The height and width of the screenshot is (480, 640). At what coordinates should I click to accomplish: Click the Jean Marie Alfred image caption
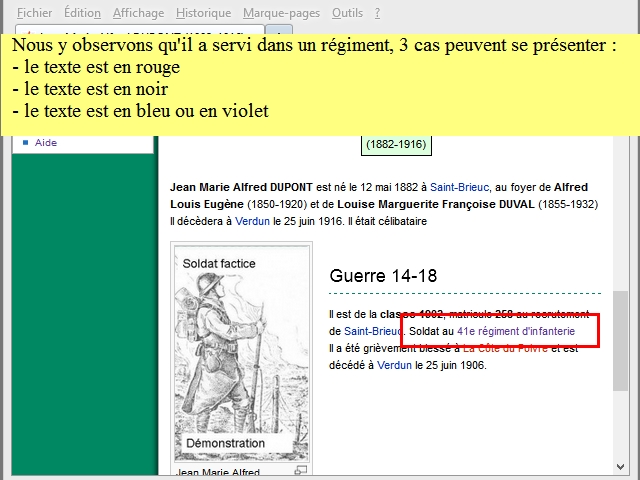point(218,472)
